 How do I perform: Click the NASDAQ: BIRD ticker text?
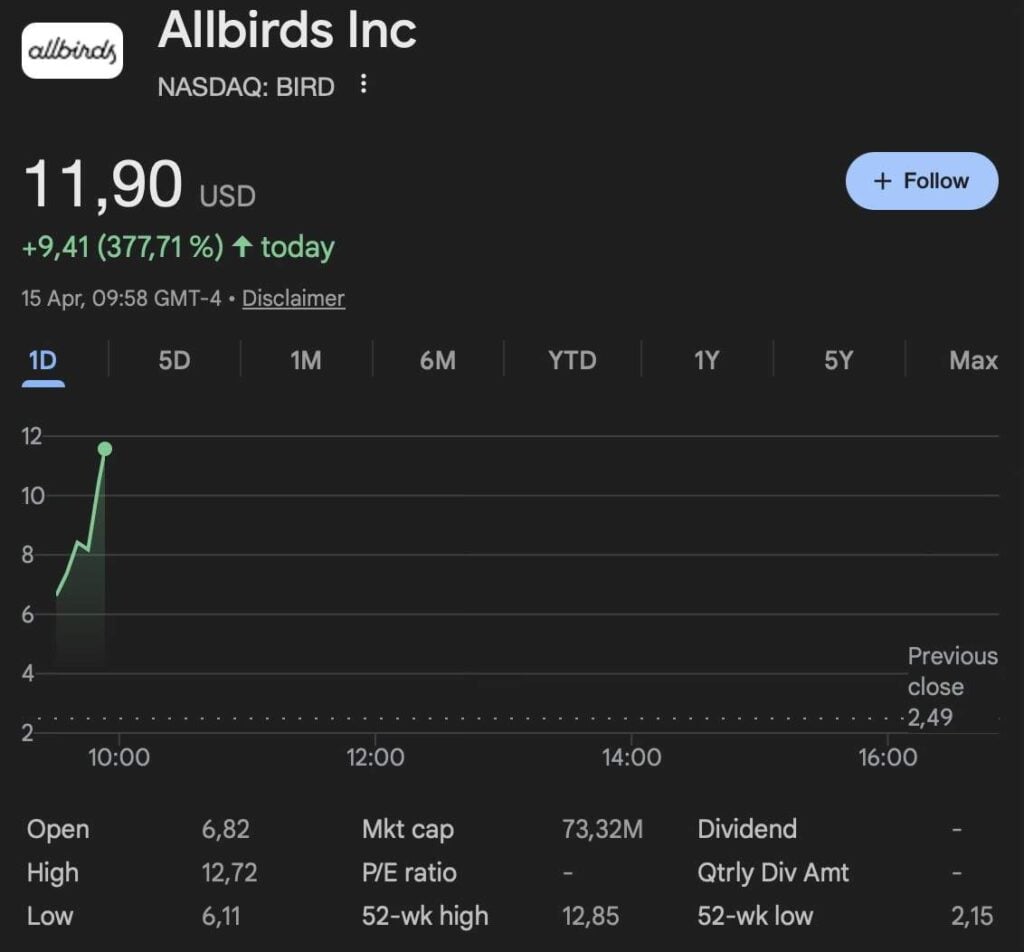click(246, 86)
